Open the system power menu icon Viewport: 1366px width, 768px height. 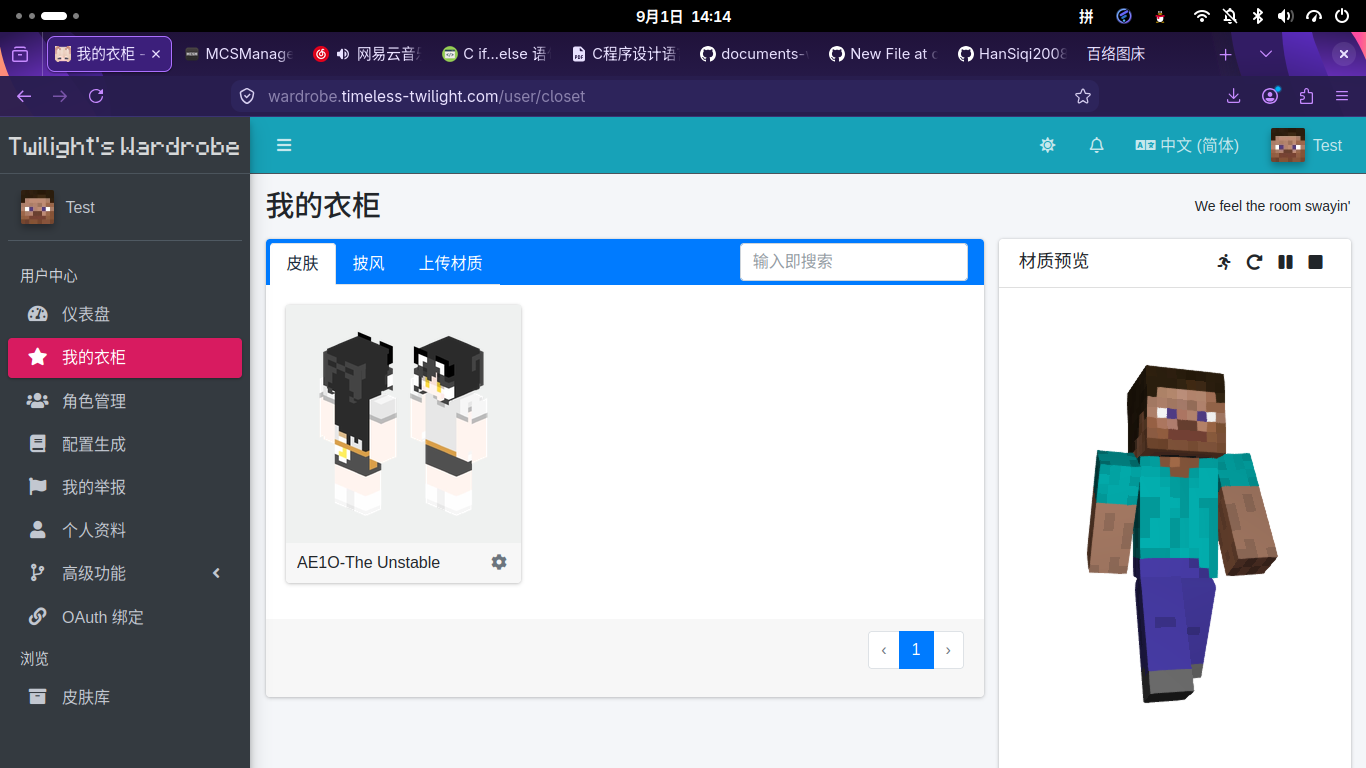point(1342,16)
